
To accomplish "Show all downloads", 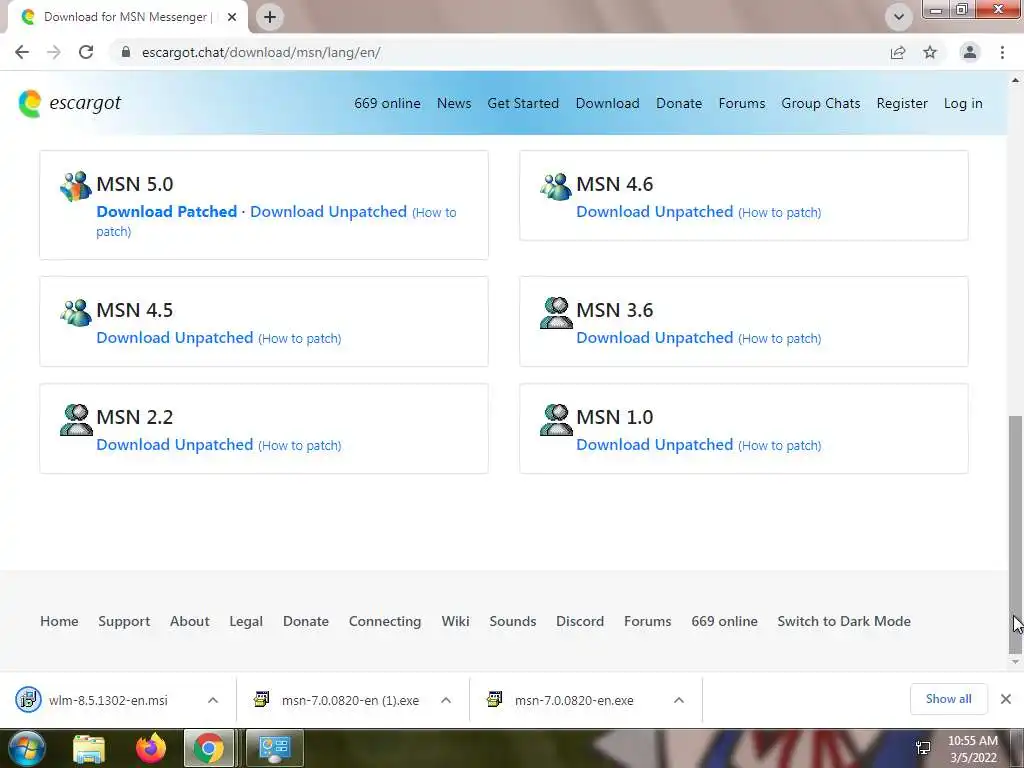I will (x=948, y=699).
